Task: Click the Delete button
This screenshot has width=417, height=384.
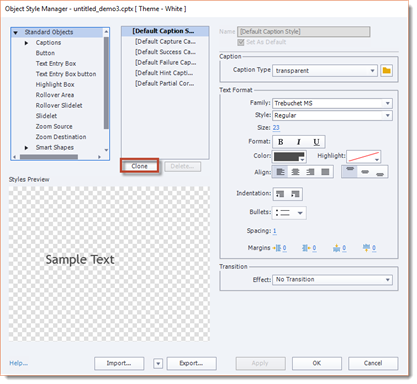Action: click(182, 166)
